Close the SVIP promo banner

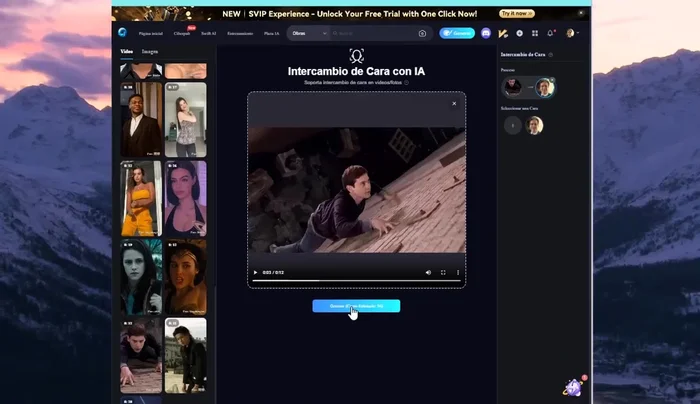click(581, 13)
